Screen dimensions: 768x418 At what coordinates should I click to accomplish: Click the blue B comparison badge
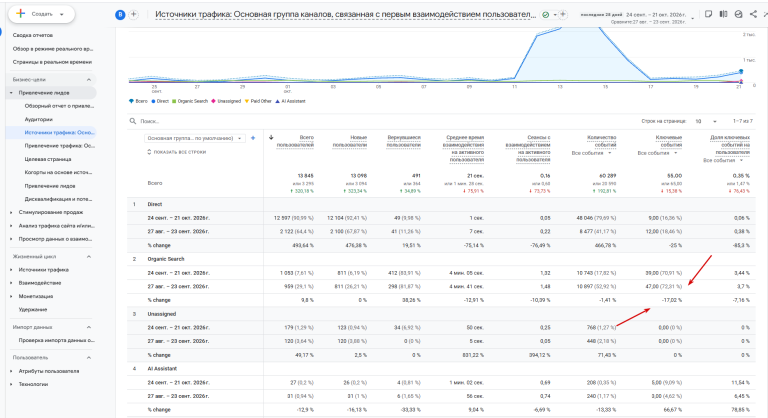coord(120,15)
